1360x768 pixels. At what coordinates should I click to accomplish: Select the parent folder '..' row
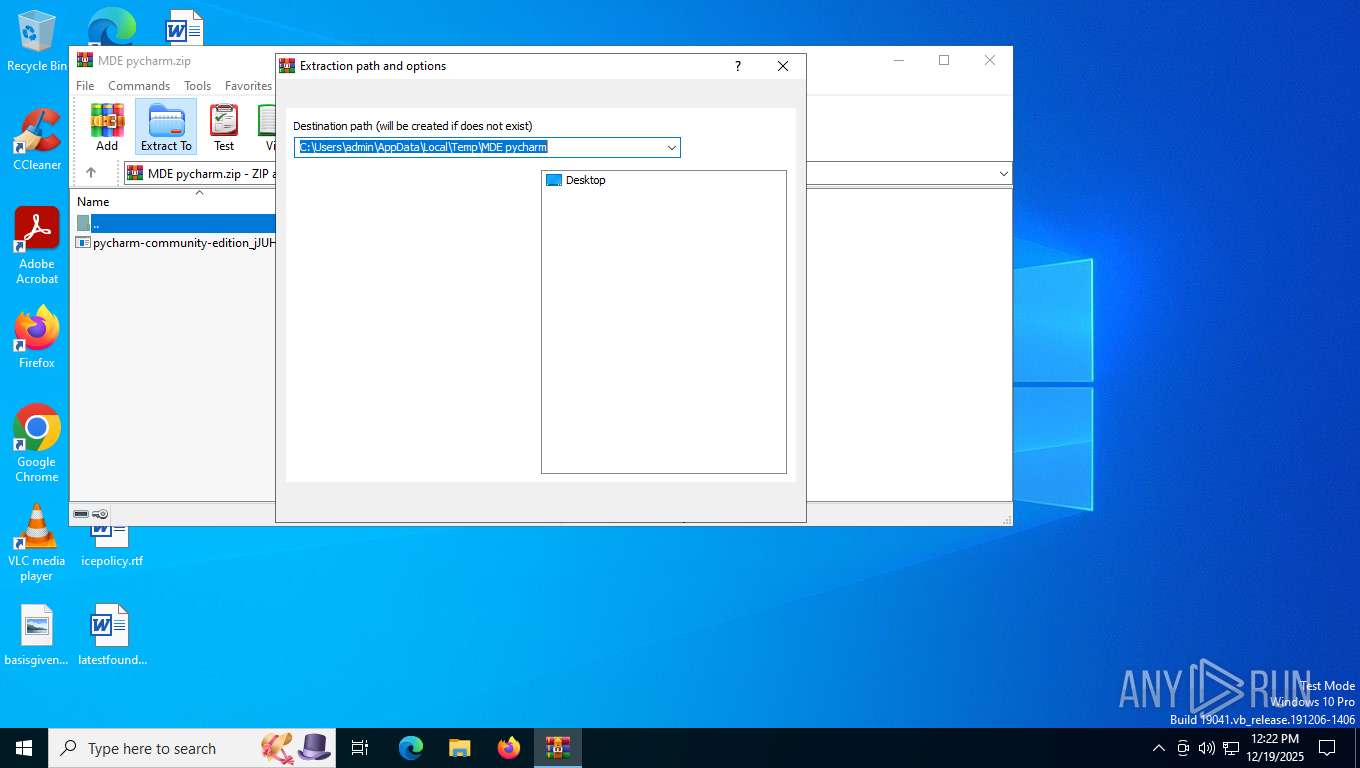pos(175,223)
